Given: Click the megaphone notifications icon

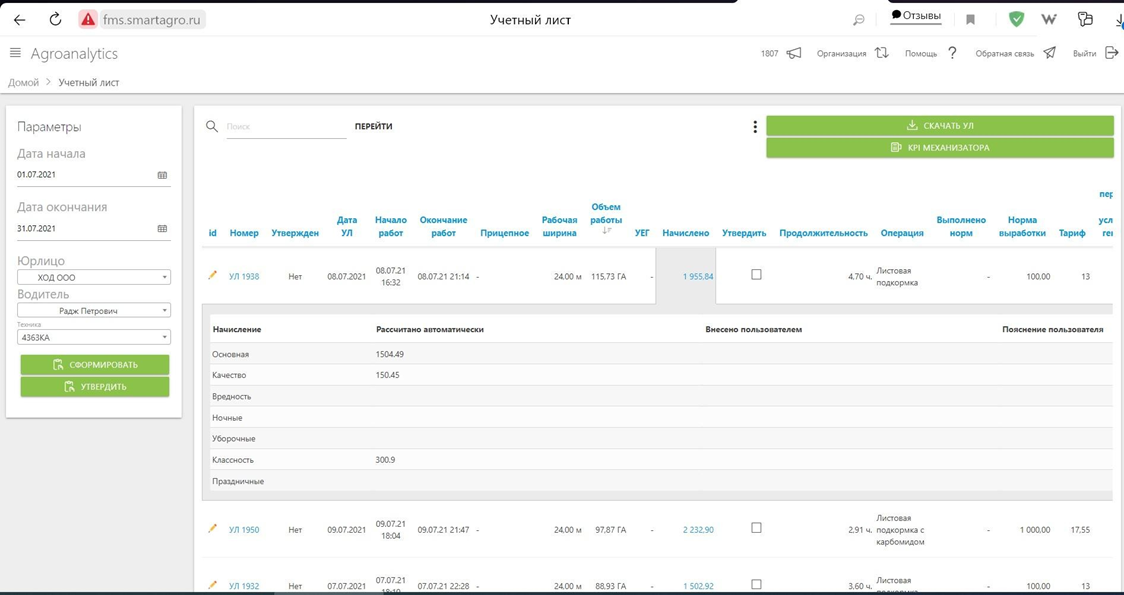Looking at the screenshot, I should (x=794, y=53).
